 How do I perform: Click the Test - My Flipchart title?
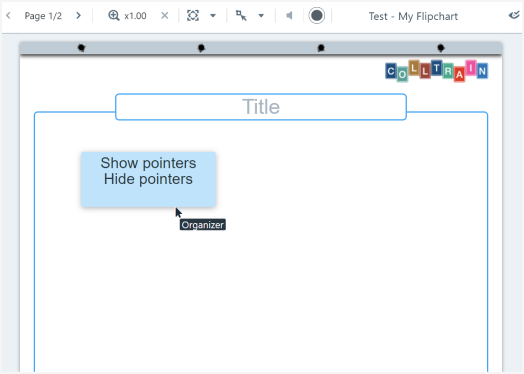tap(413, 16)
